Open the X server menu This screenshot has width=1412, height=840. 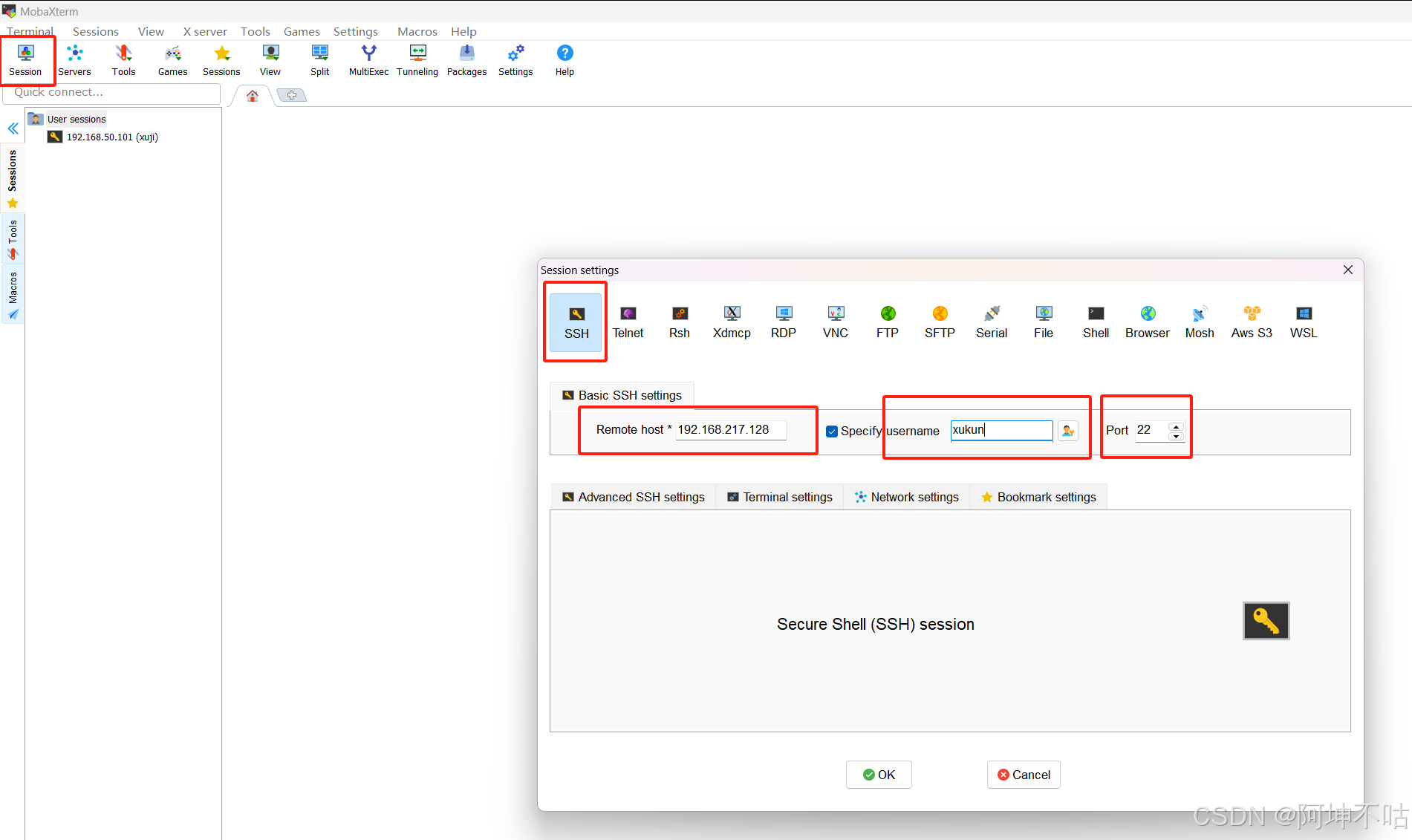(x=205, y=31)
